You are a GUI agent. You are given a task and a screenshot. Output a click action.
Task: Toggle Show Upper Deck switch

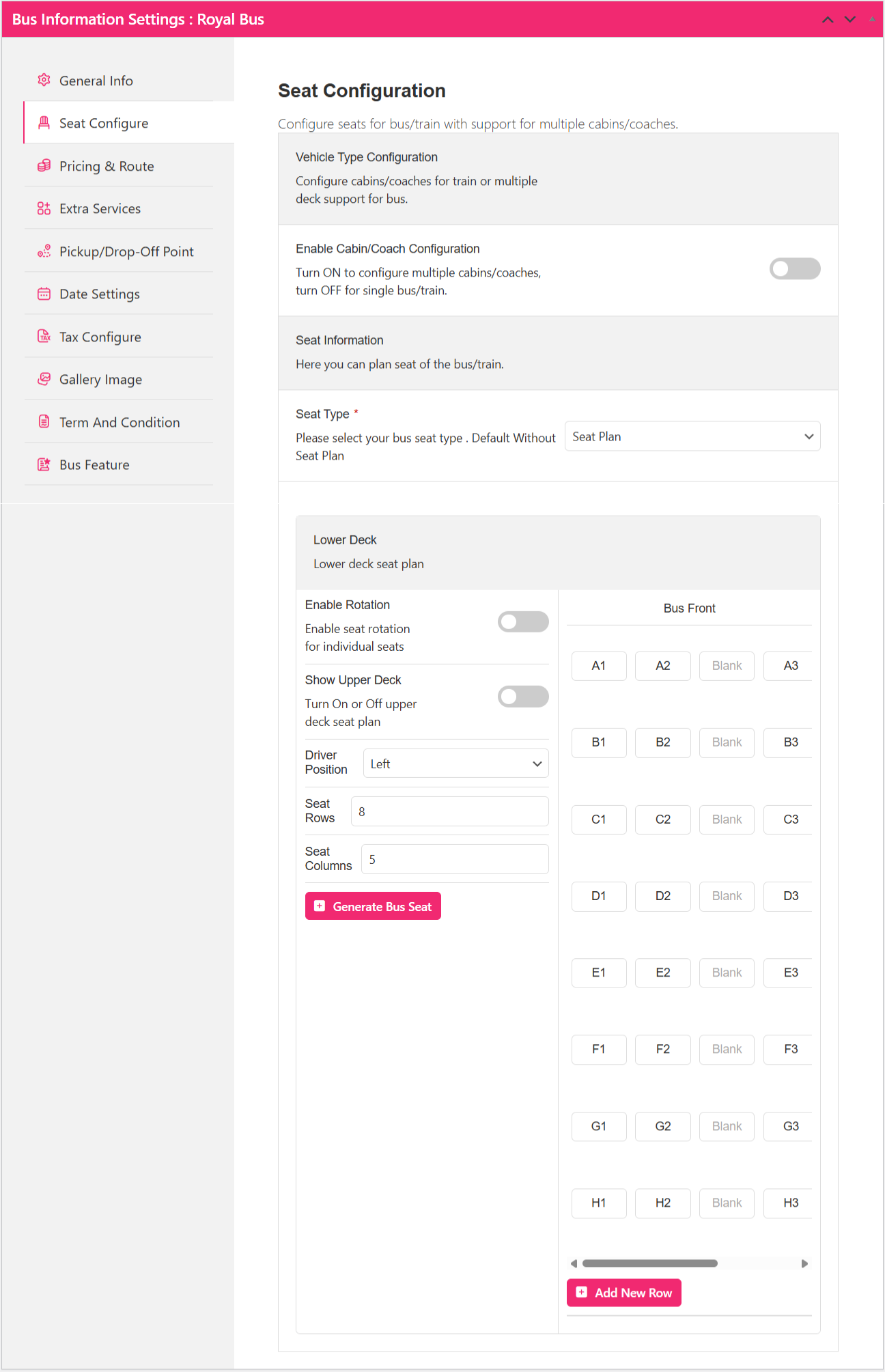pos(523,697)
